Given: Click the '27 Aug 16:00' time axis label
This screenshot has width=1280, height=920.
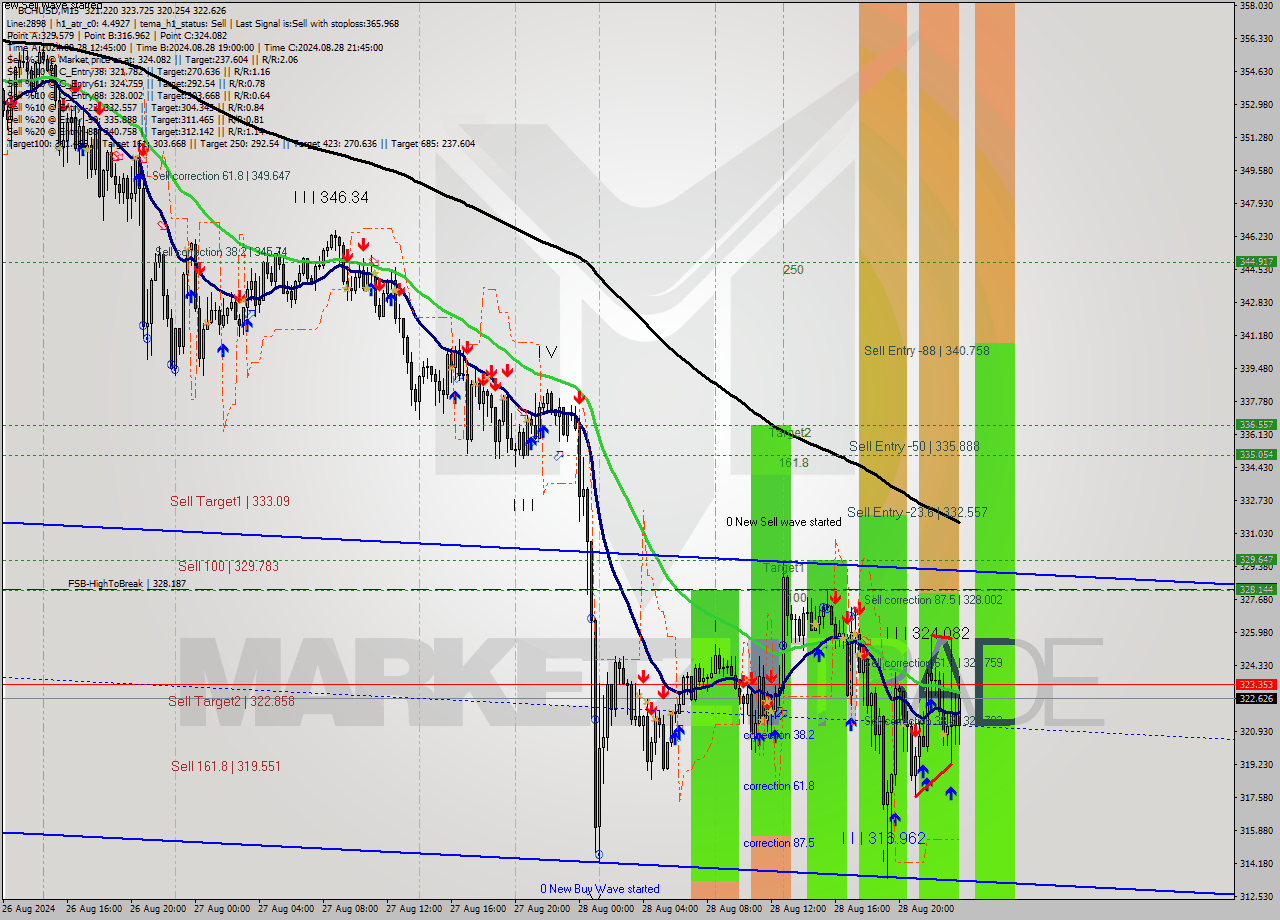Looking at the screenshot, I should coord(477,909).
